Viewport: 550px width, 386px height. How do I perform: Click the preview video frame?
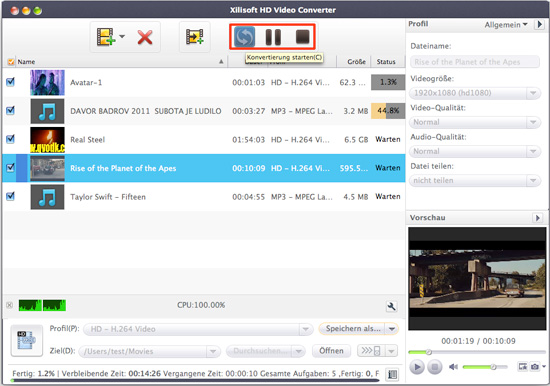[x=477, y=278]
